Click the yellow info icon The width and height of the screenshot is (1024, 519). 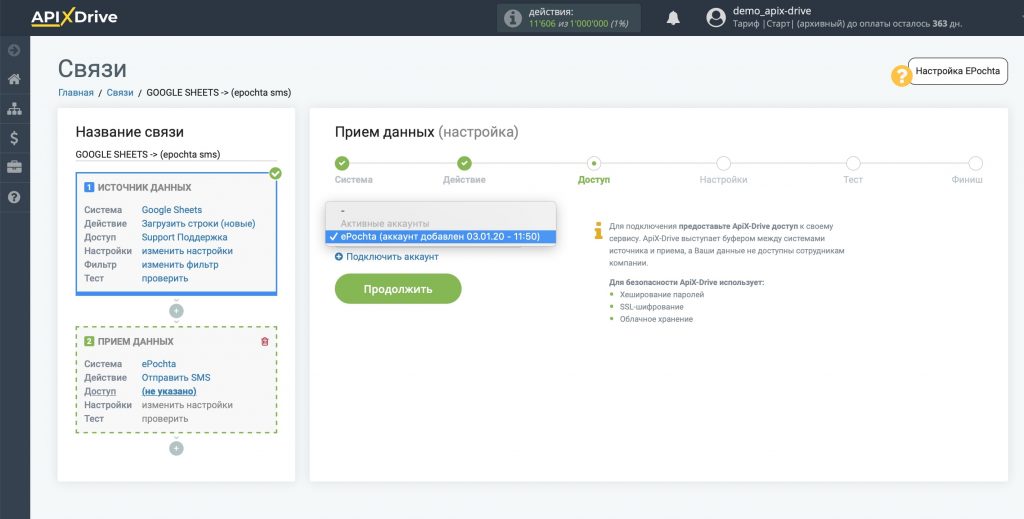pos(598,230)
